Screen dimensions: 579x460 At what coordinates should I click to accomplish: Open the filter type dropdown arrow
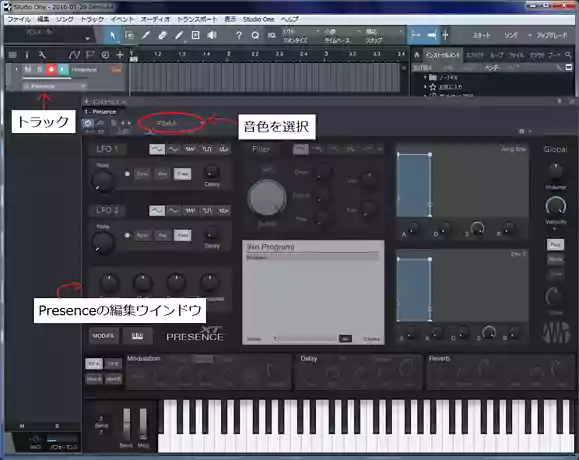tap(379, 149)
